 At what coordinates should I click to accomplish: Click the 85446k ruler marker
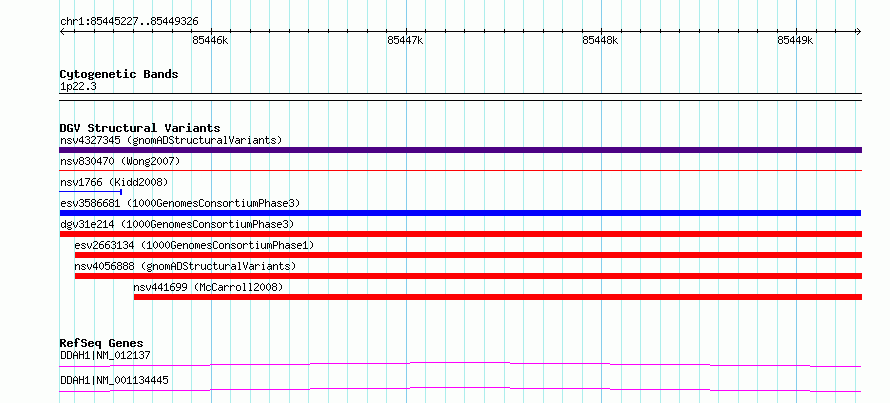click(211, 40)
